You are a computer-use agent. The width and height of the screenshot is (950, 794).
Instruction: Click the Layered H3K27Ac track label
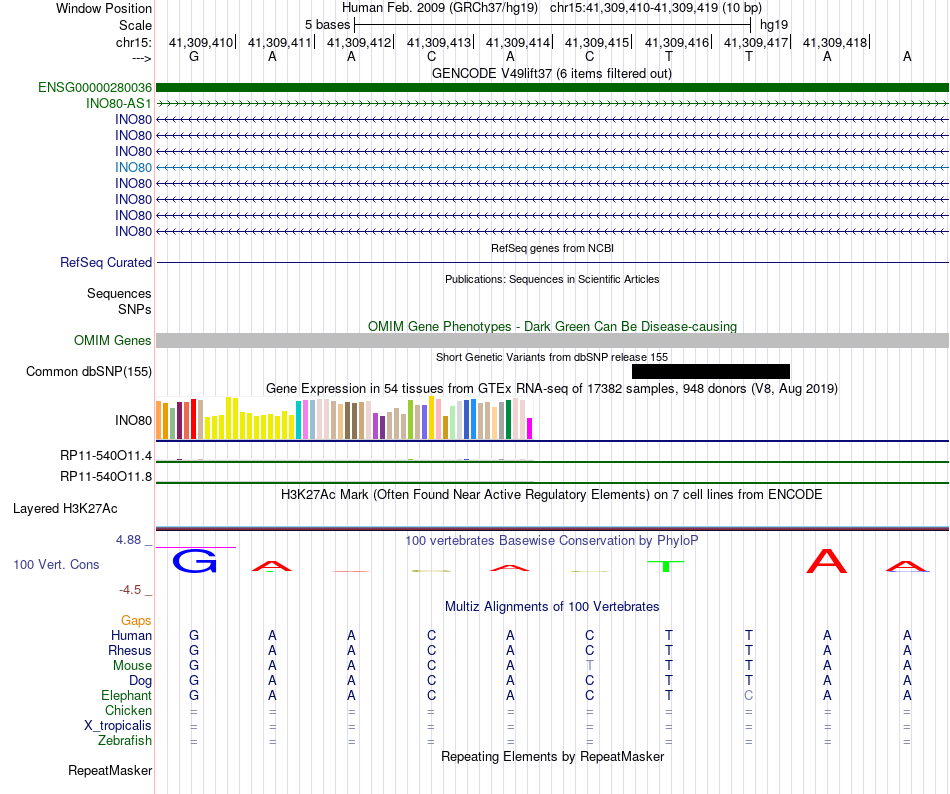click(65, 508)
